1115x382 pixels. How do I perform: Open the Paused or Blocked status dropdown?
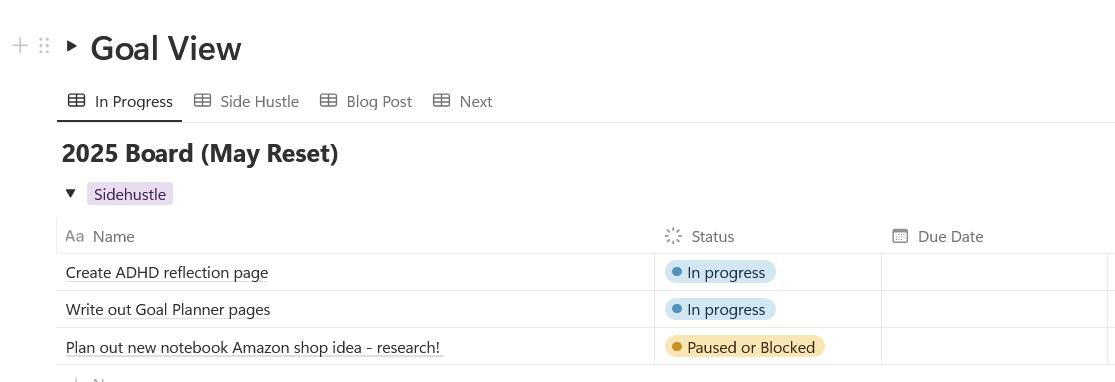pos(745,347)
